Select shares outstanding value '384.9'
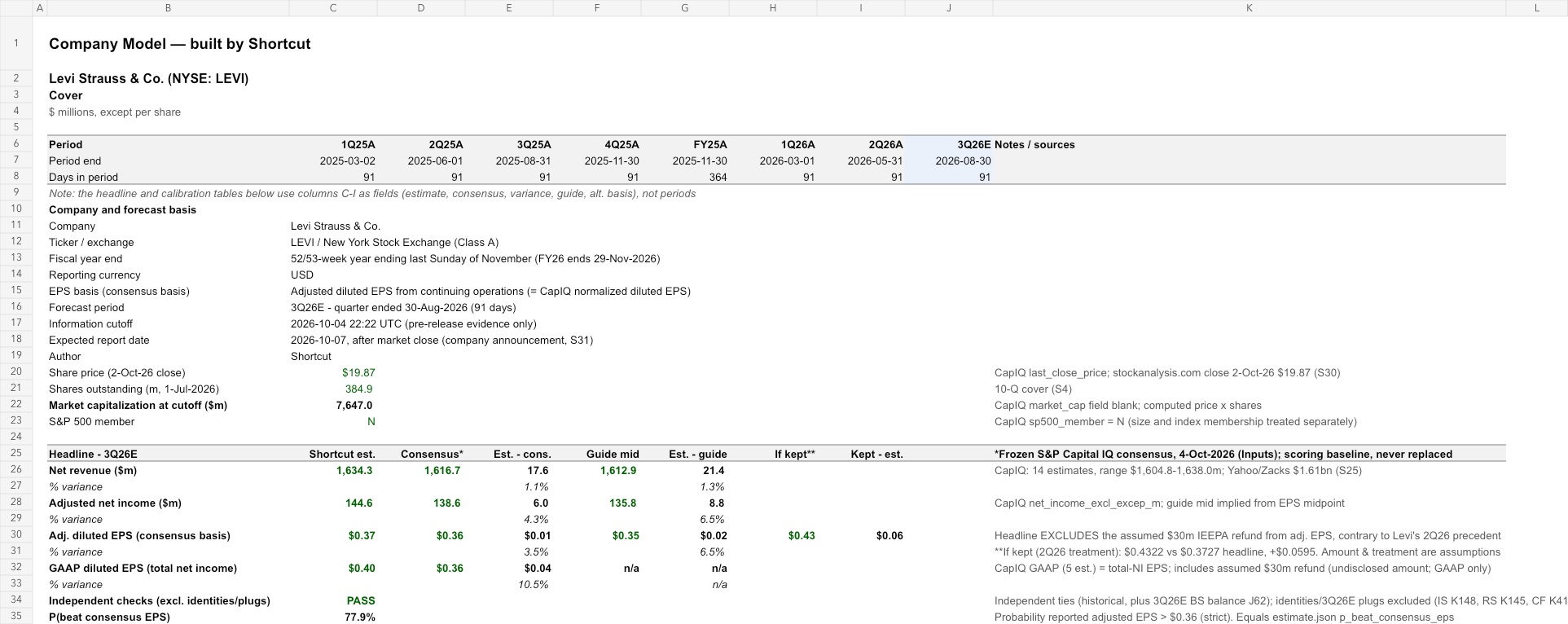 359,389
